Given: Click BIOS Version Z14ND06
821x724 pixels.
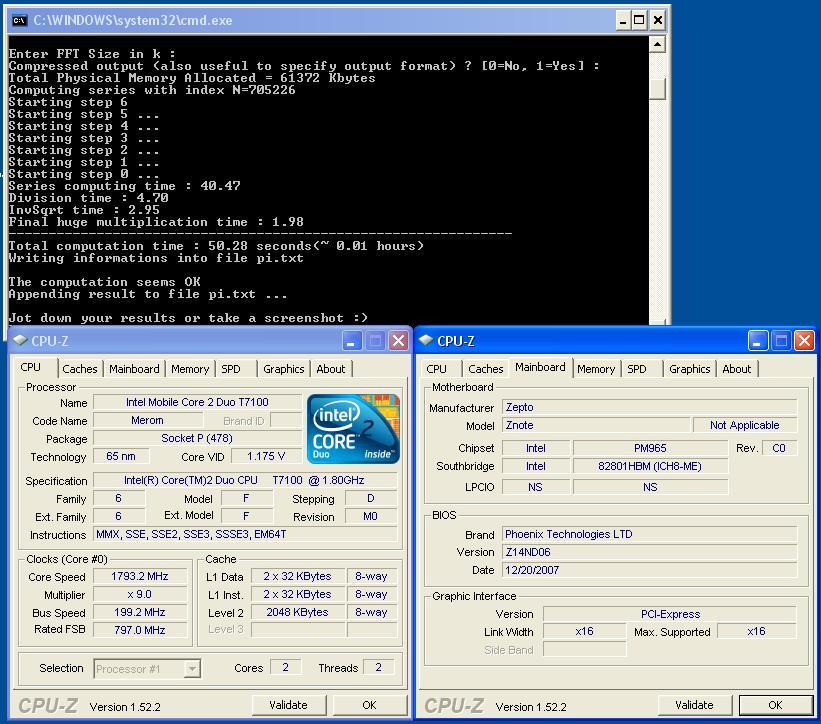Looking at the screenshot, I should tap(650, 552).
